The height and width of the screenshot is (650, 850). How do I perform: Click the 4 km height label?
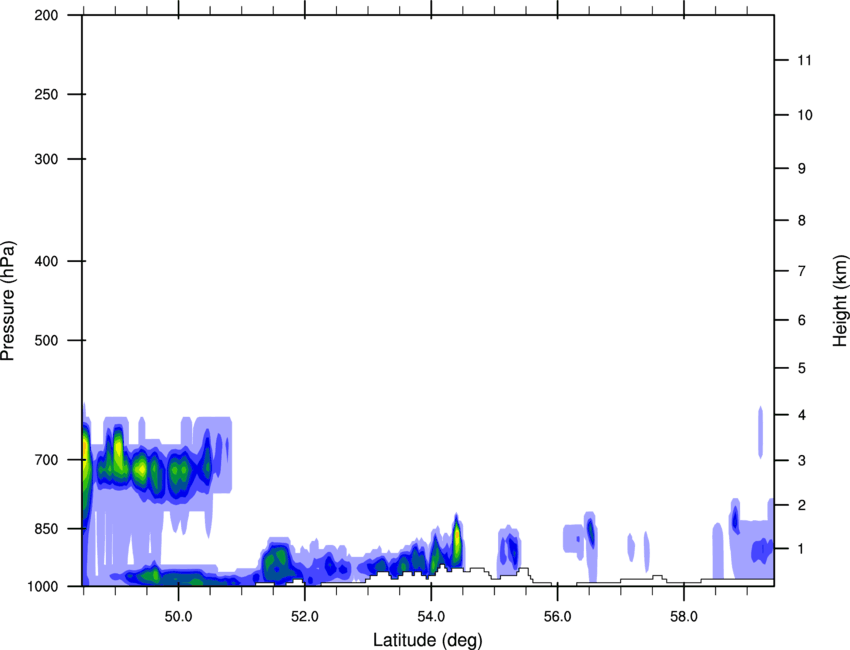[802, 415]
